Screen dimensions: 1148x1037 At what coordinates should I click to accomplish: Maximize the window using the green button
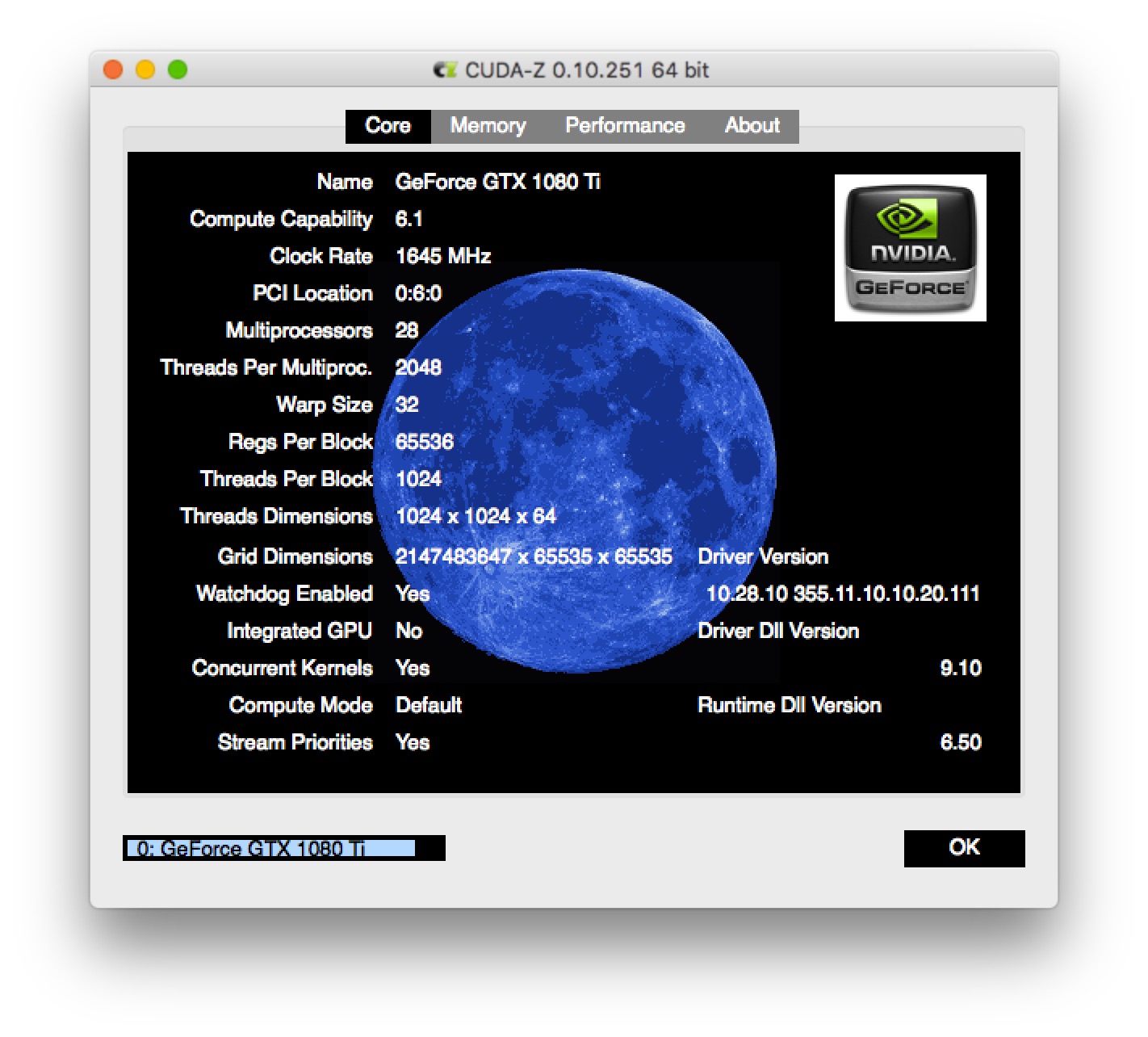click(178, 70)
